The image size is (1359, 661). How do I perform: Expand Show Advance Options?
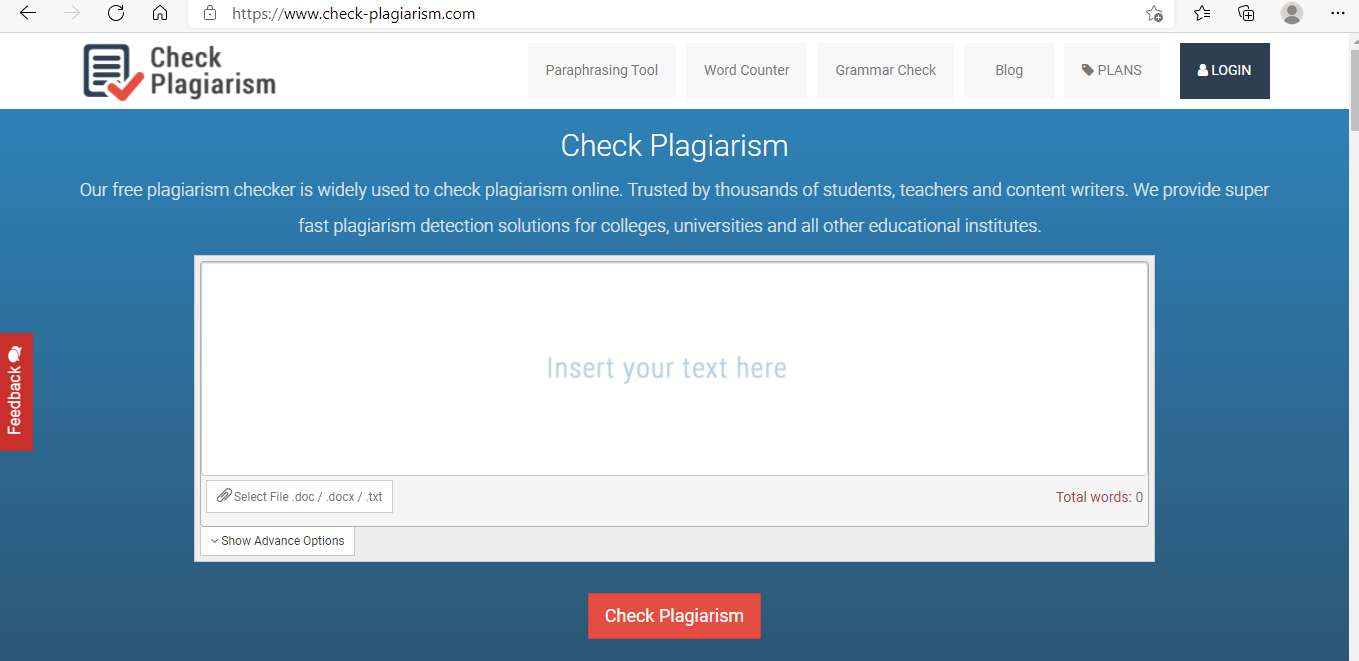click(277, 541)
